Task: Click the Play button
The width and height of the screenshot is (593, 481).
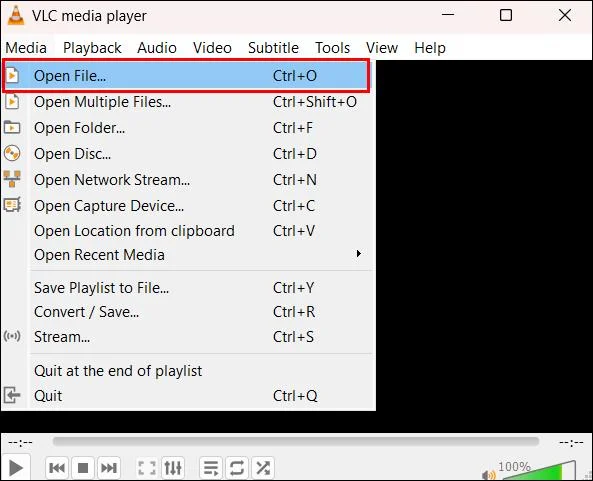Action: click(x=16, y=468)
